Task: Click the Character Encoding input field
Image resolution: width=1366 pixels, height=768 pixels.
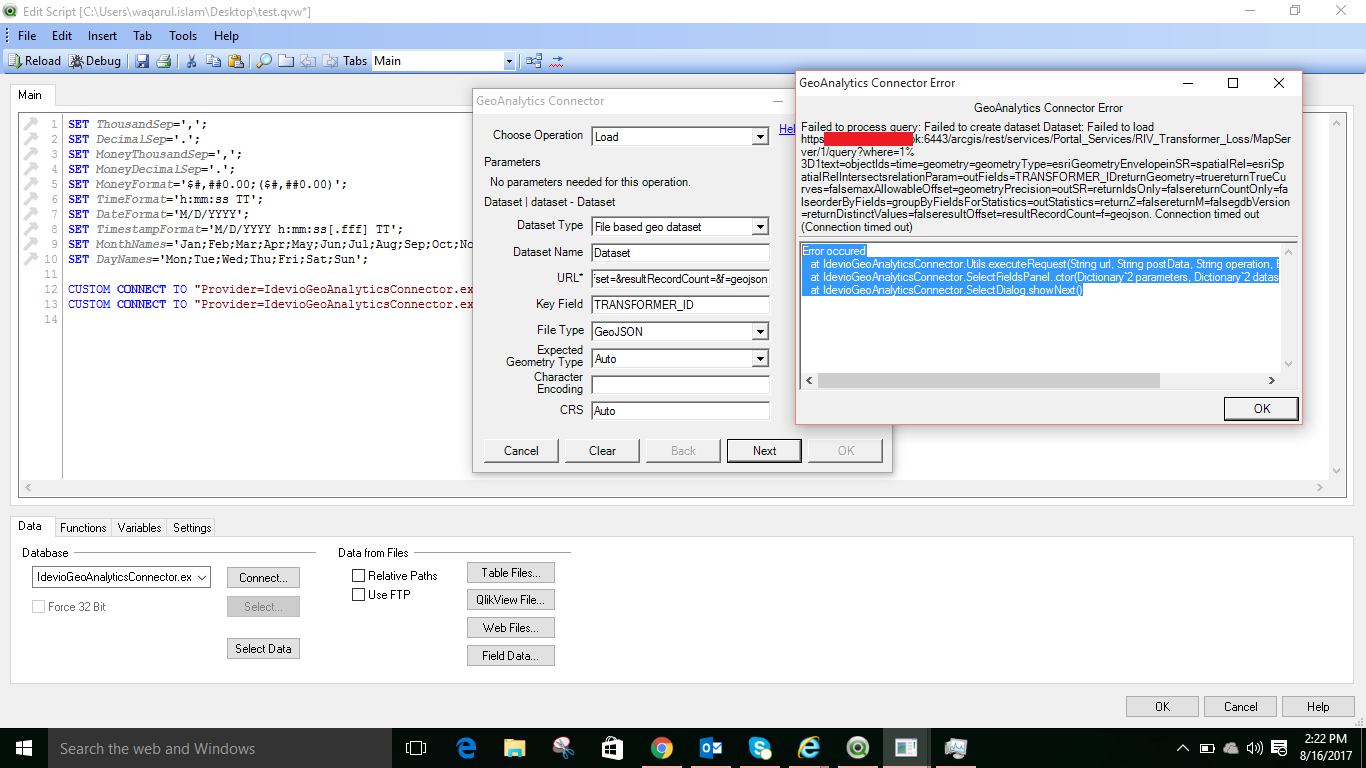Action: click(680, 384)
